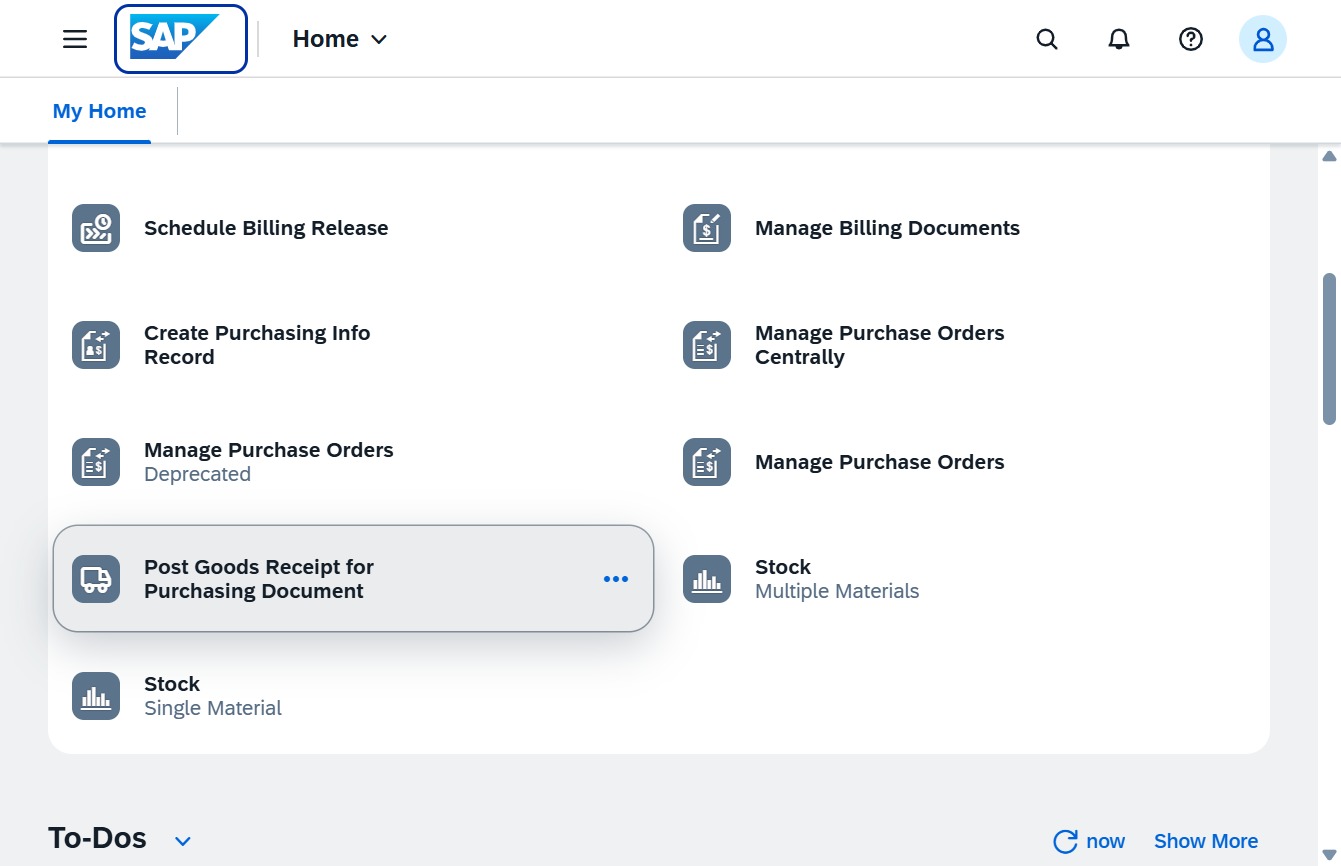Click the Stock Single Material chart icon
Image resolution: width=1341 pixels, height=866 pixels.
(96, 696)
